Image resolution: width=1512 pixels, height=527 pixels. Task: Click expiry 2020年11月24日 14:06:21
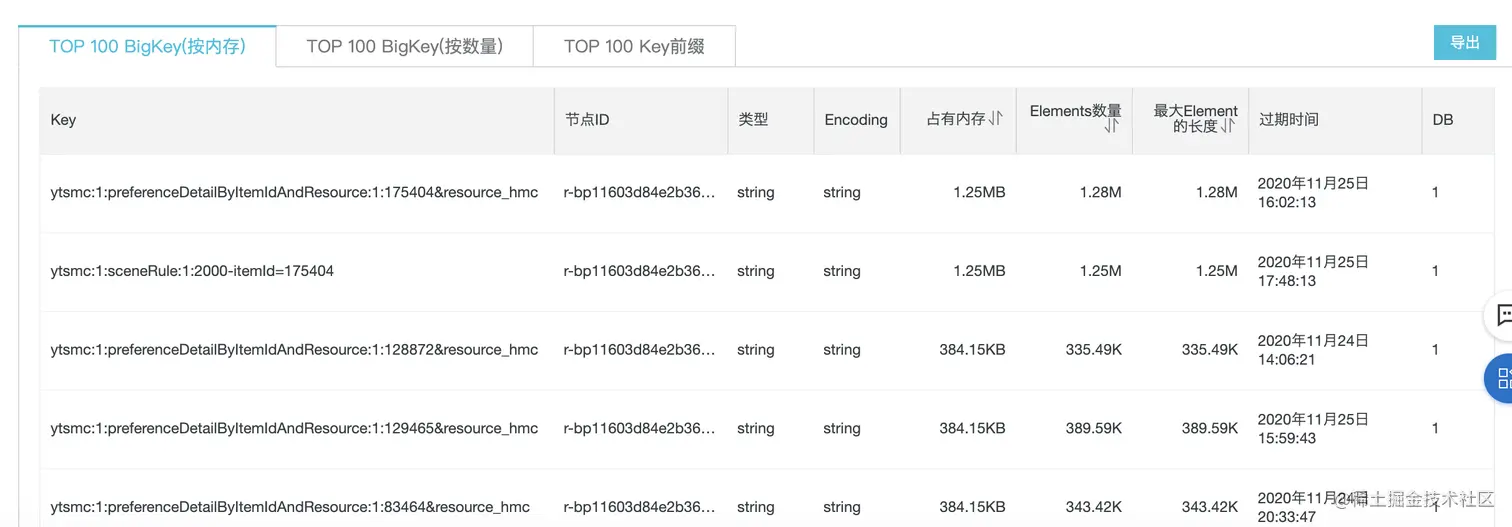pyautogui.click(x=1313, y=350)
